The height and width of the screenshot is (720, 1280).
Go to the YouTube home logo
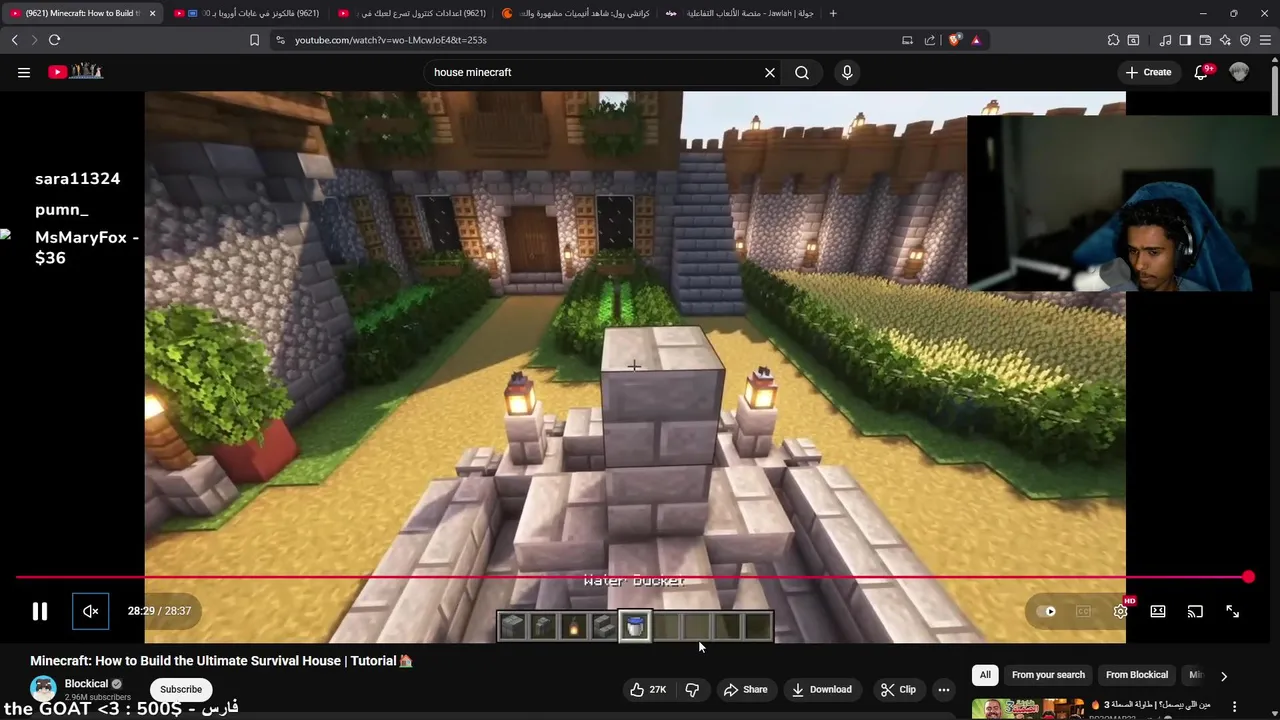point(76,72)
